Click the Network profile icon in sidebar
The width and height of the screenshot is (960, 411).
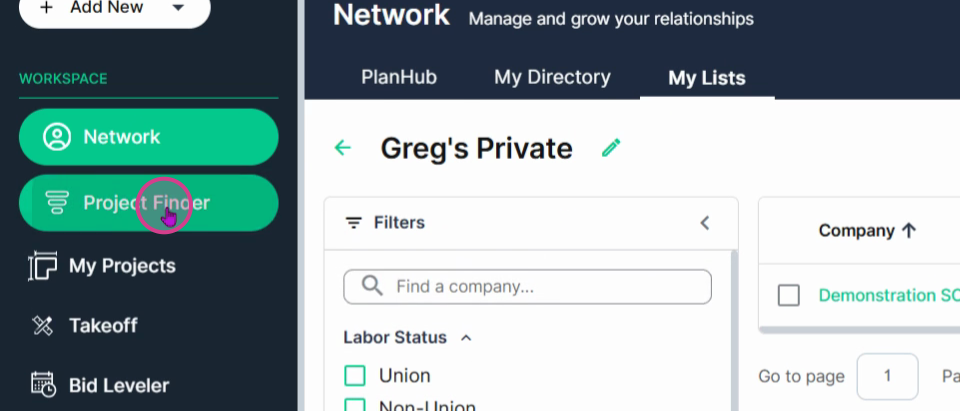click(x=57, y=137)
